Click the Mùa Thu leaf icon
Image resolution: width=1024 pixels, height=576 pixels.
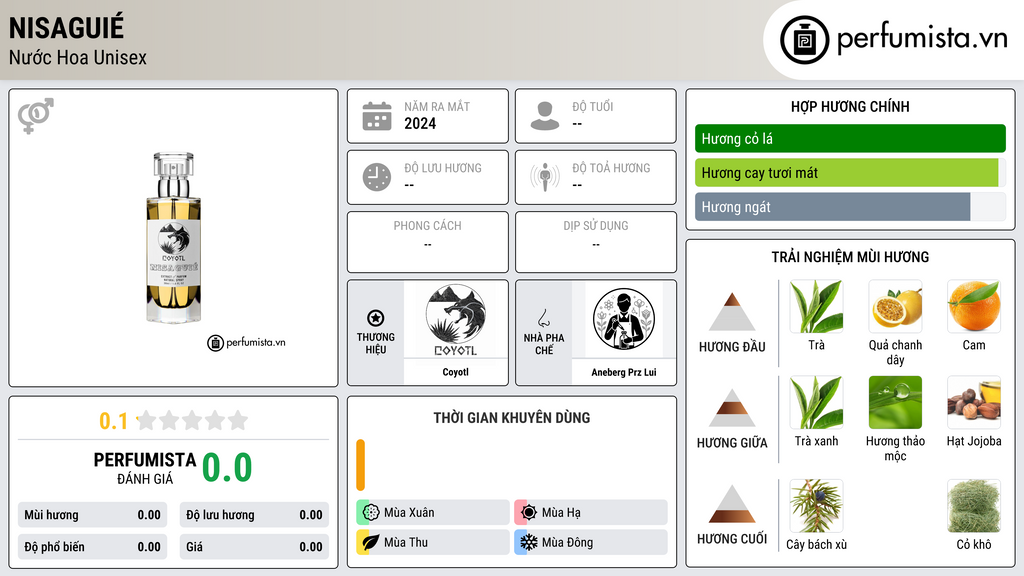click(x=371, y=542)
